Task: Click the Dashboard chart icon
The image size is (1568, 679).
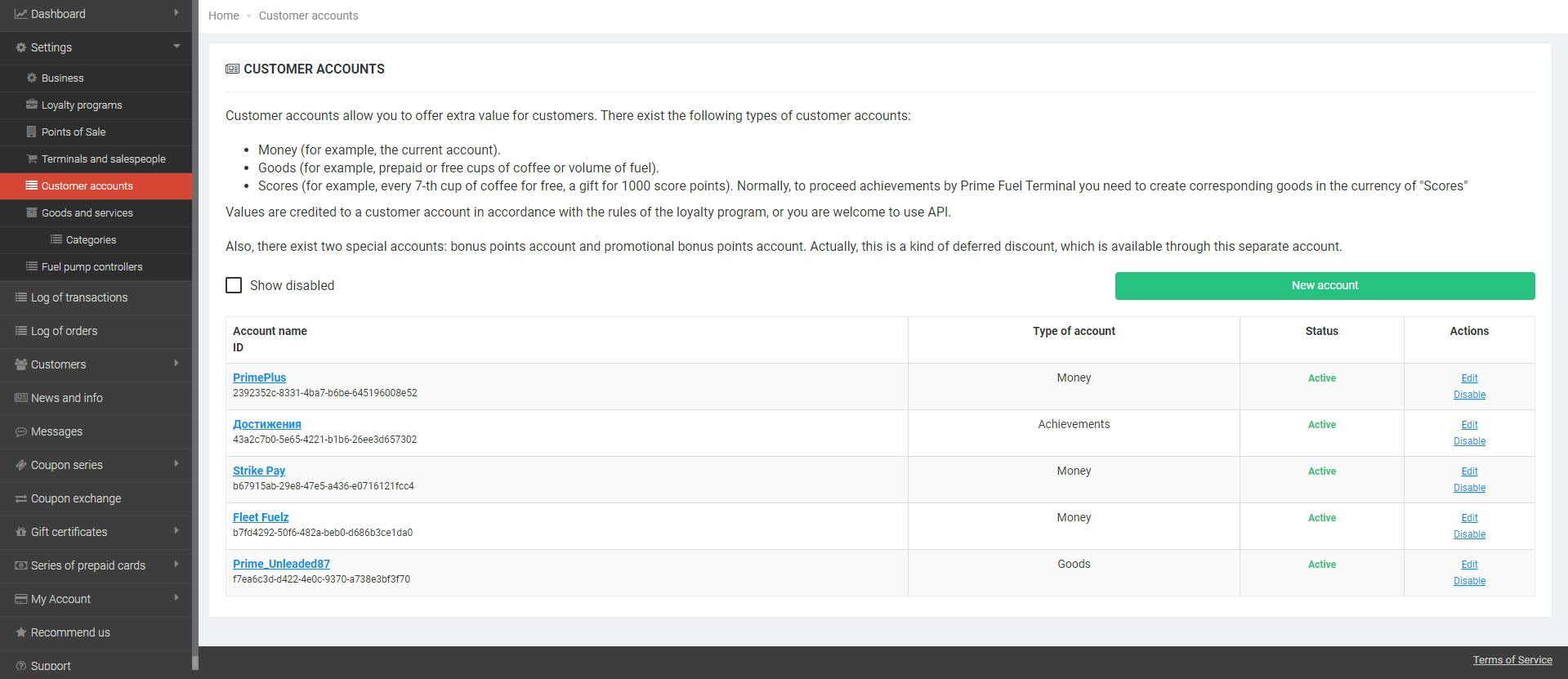Action: click(21, 14)
